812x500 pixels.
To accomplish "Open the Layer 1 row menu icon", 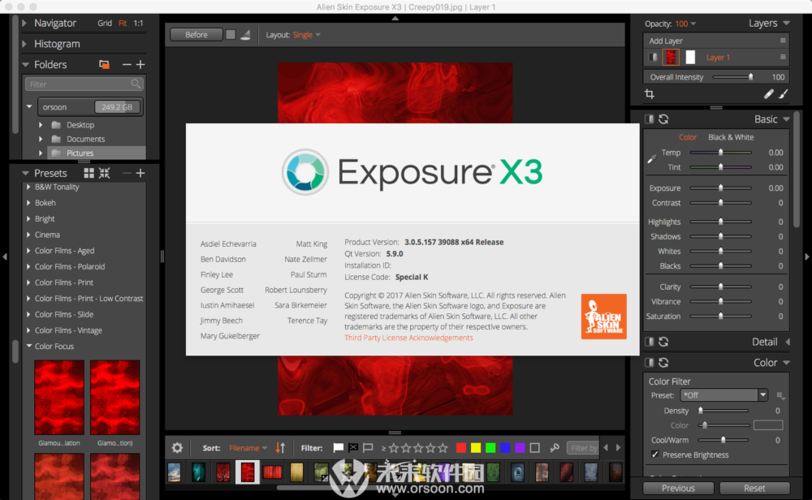I will (x=782, y=57).
